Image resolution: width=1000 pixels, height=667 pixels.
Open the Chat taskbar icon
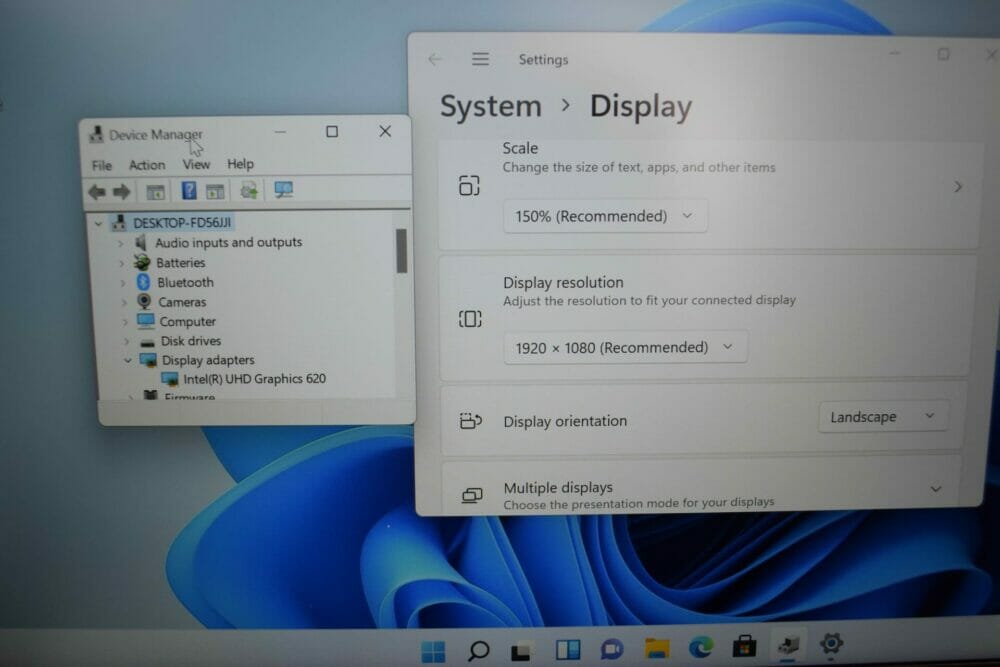pyautogui.click(x=612, y=649)
